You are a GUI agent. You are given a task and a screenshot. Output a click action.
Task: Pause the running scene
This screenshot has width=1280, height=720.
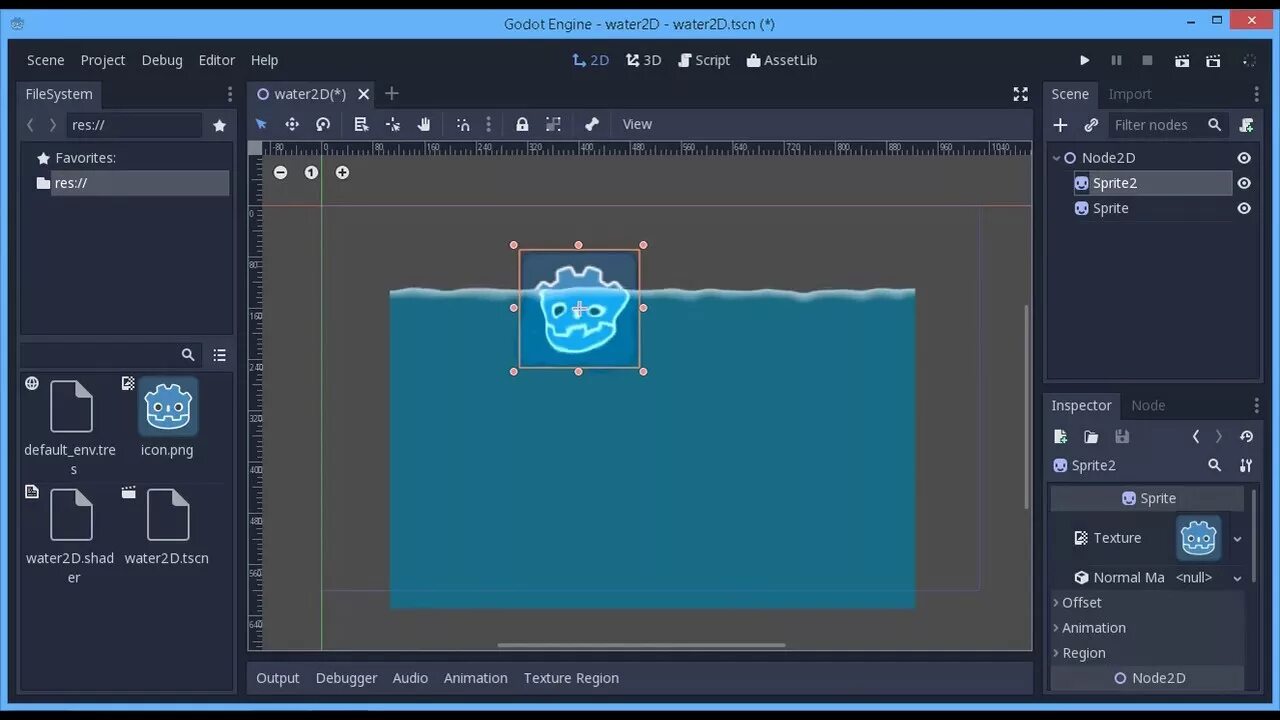pyautogui.click(x=1116, y=60)
